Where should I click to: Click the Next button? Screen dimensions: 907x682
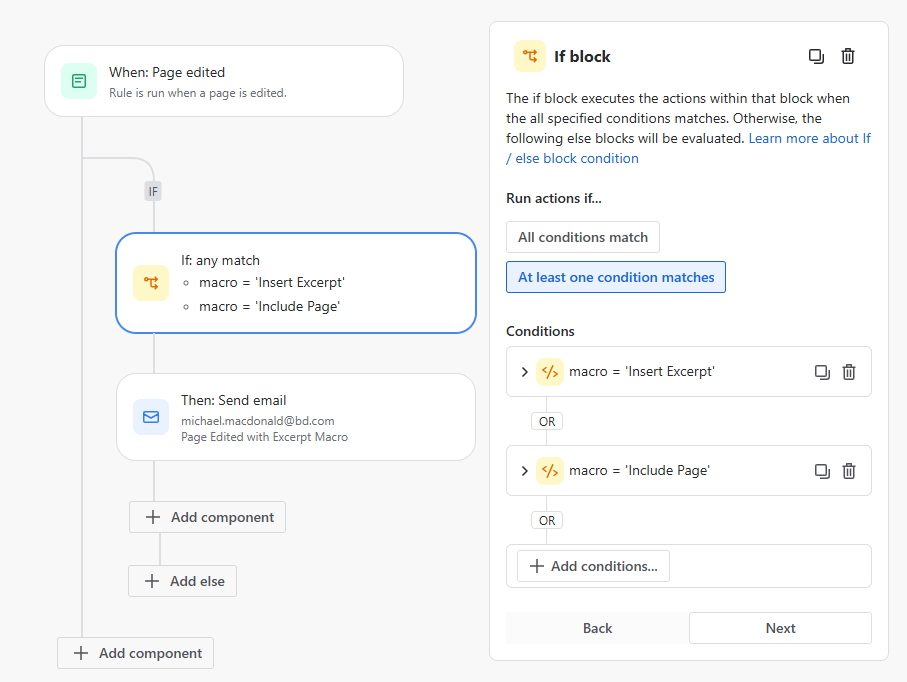point(780,628)
